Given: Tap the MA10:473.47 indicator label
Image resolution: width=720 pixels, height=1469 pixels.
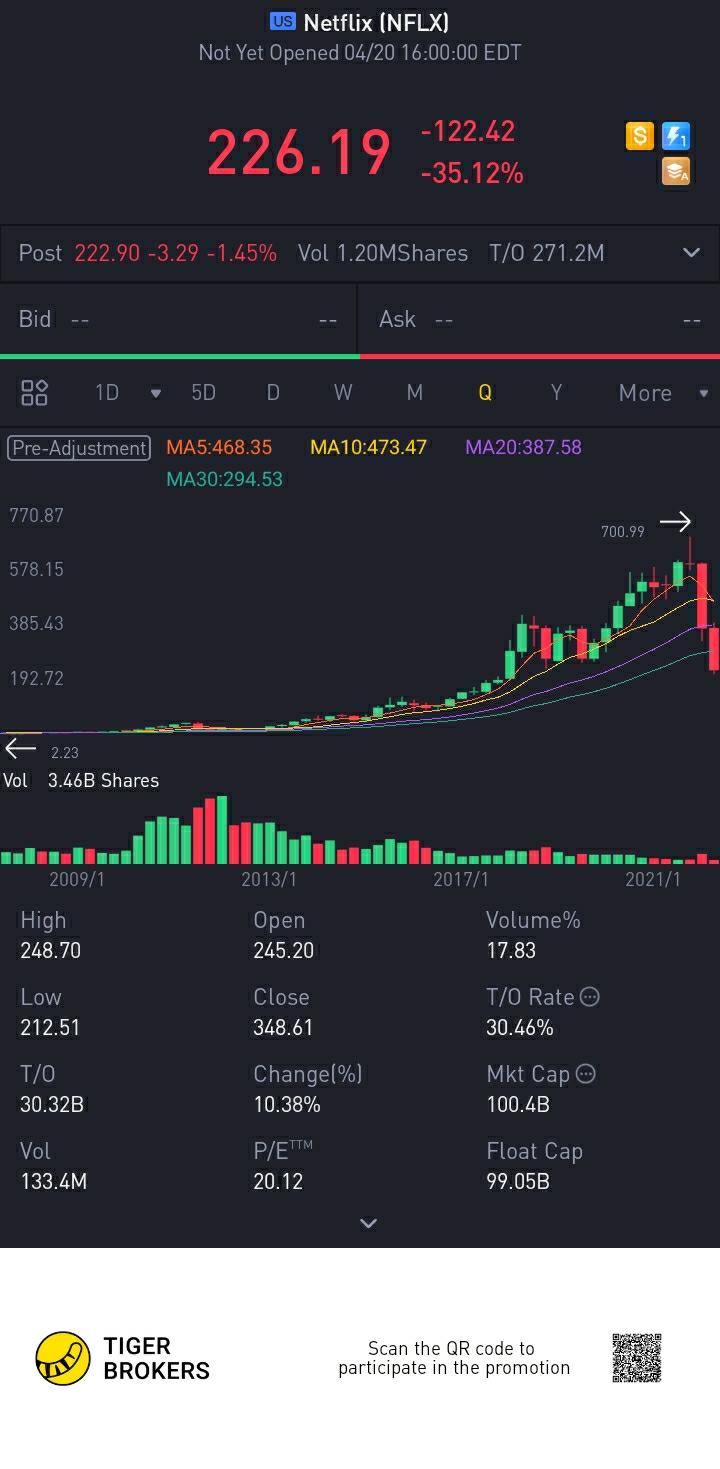Looking at the screenshot, I should [368, 447].
